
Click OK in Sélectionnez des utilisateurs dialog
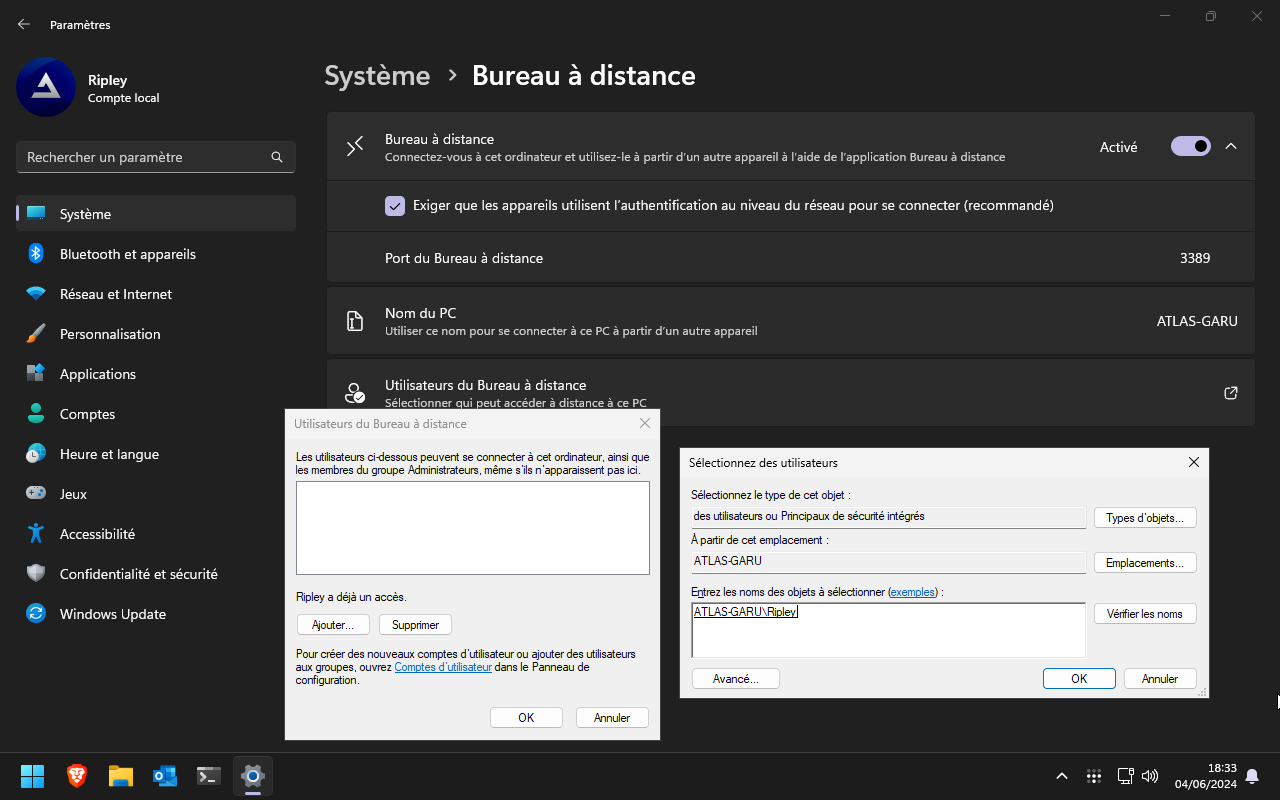(1079, 679)
